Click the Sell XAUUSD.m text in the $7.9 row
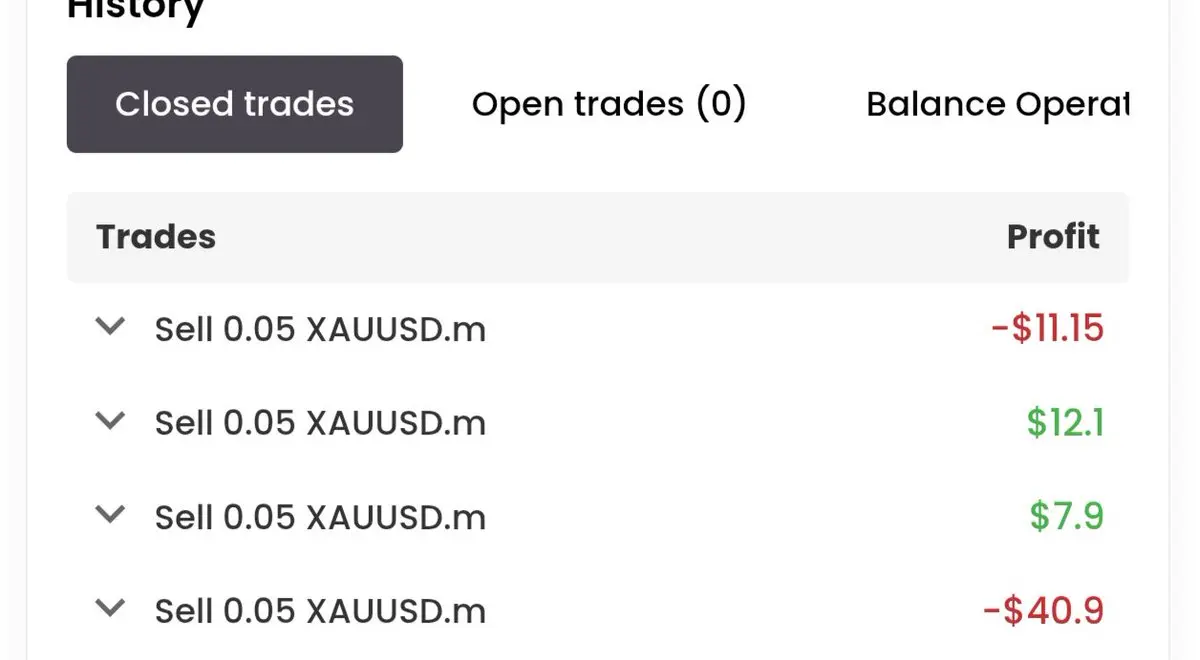 click(320, 517)
